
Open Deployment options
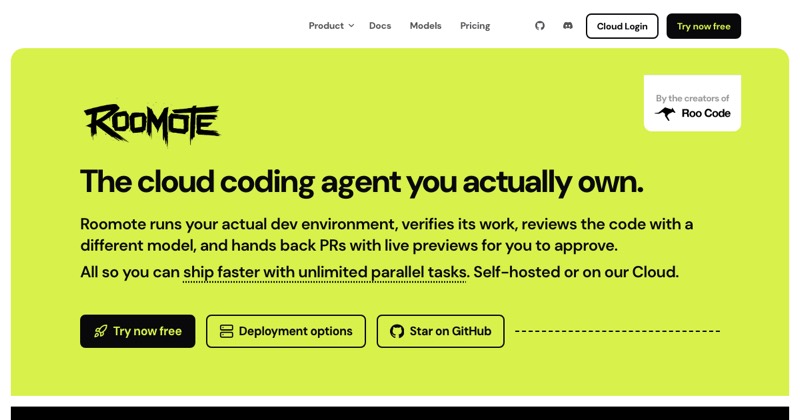point(286,331)
